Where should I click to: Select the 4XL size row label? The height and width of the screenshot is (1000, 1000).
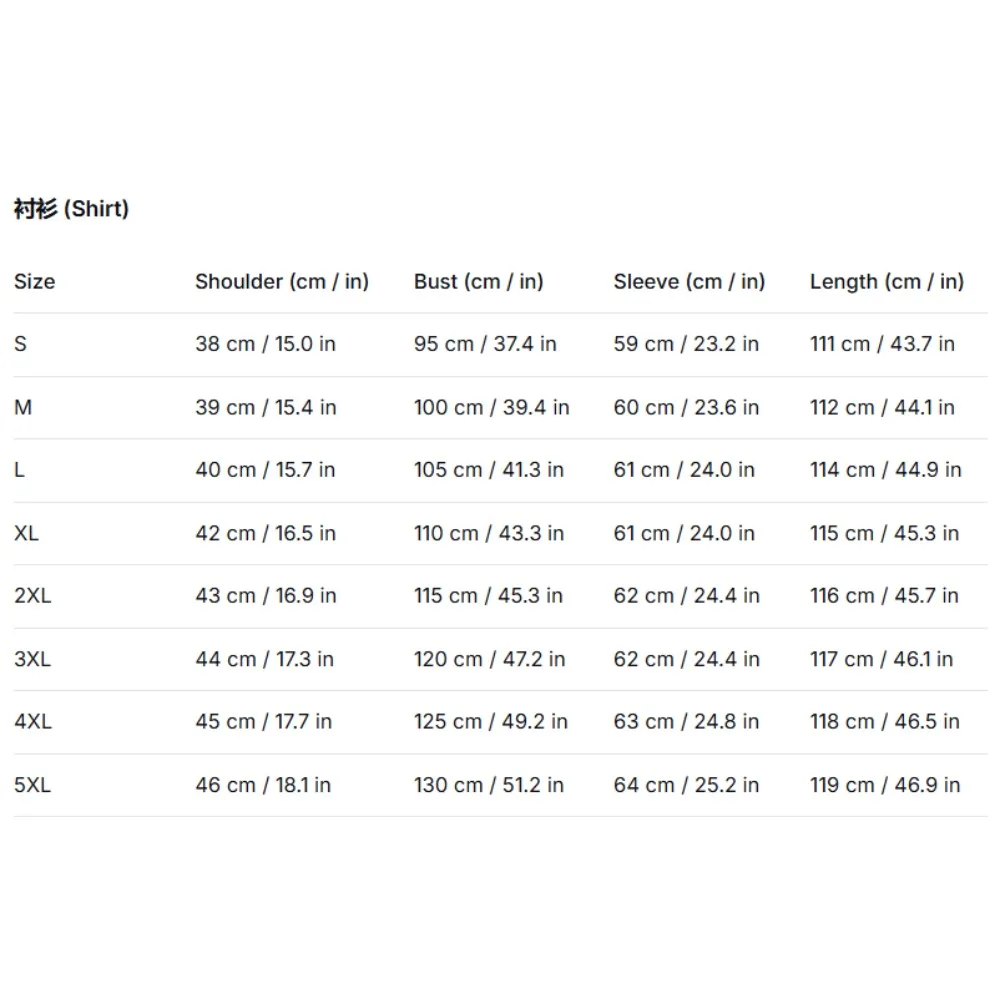pyautogui.click(x=33, y=721)
